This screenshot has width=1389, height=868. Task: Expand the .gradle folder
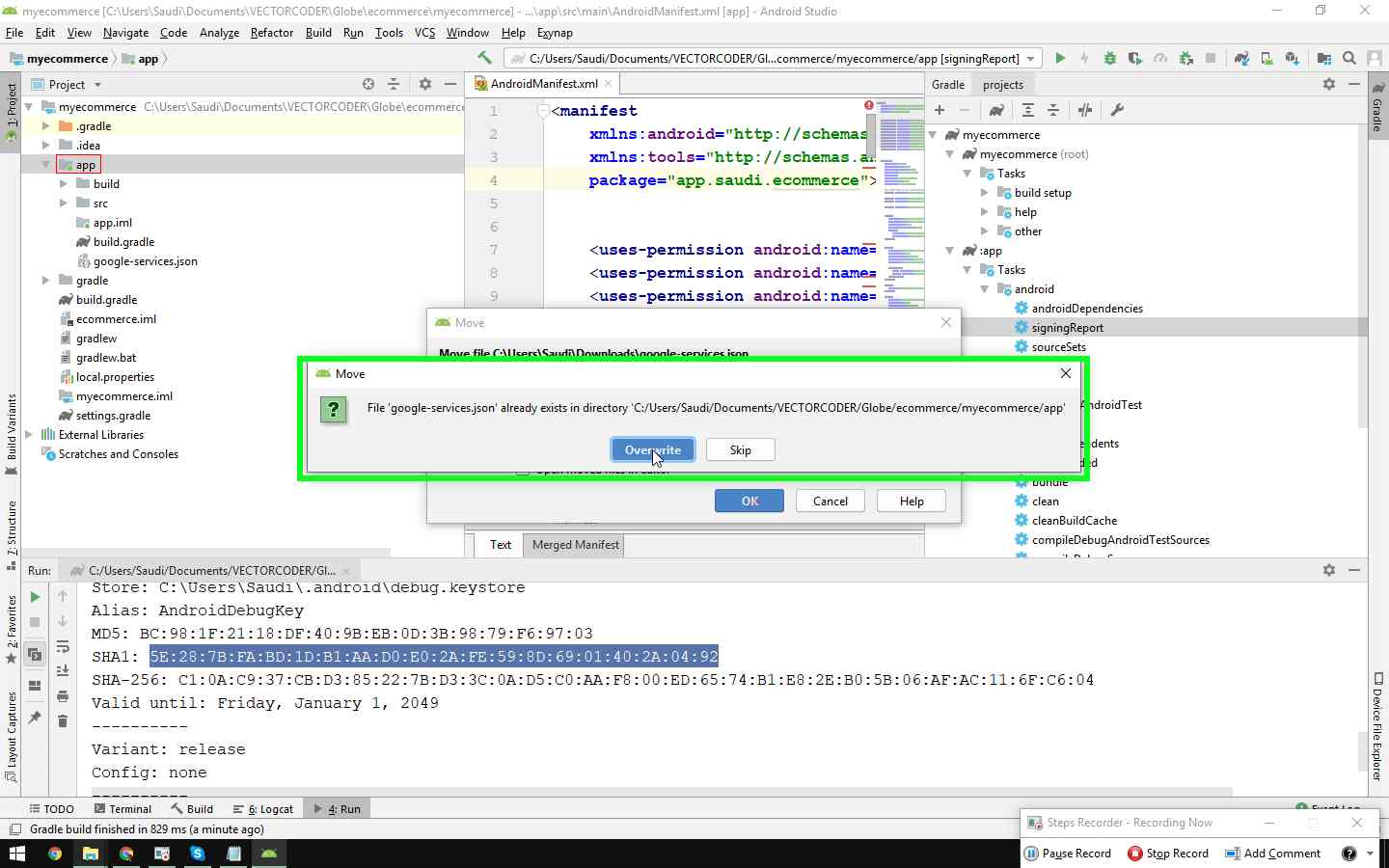[x=45, y=126]
